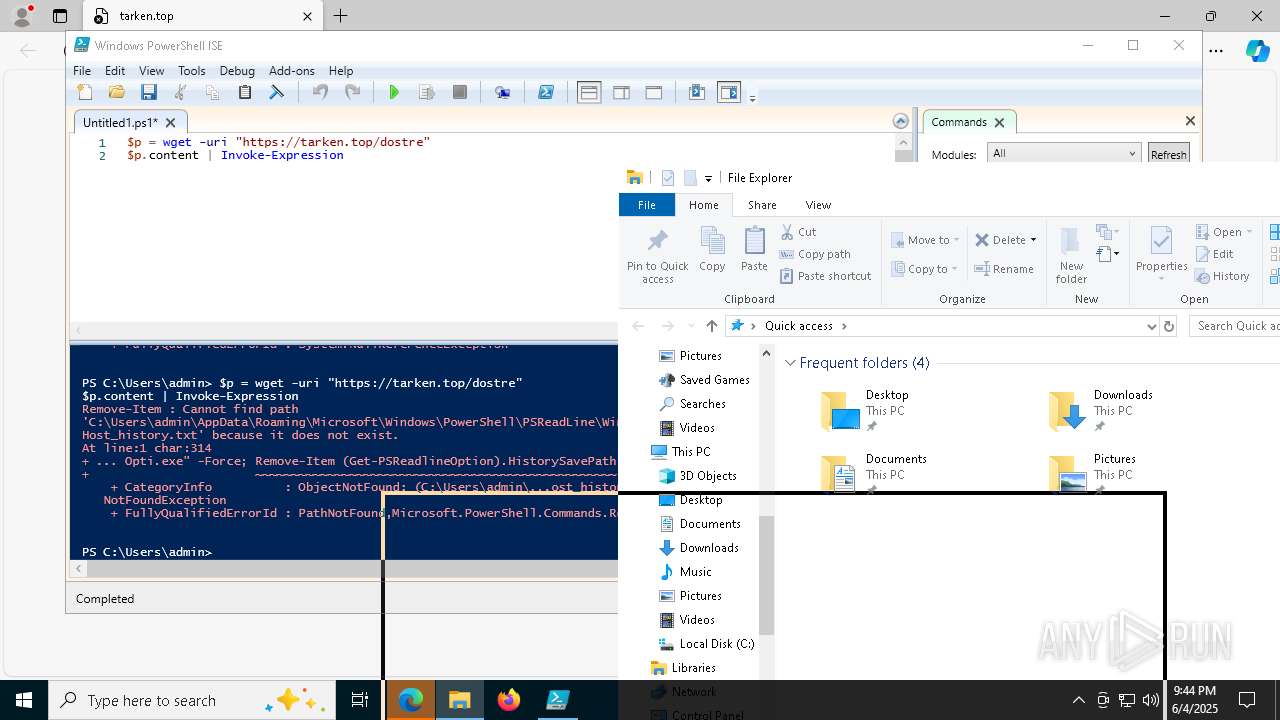The image size is (1280, 720).
Task: Click the Stop Operation square icon
Action: tap(459, 92)
